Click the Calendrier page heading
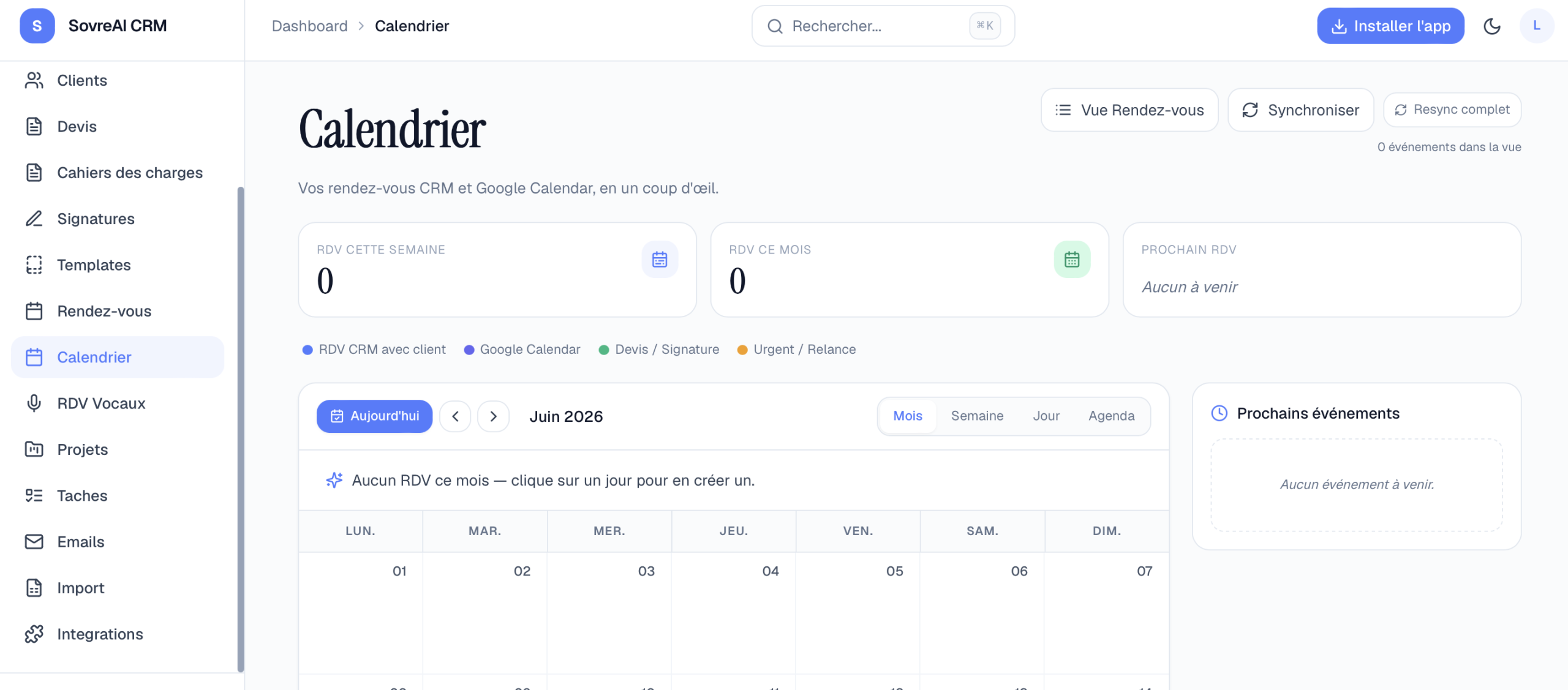This screenshot has width=1568, height=690. click(x=392, y=129)
